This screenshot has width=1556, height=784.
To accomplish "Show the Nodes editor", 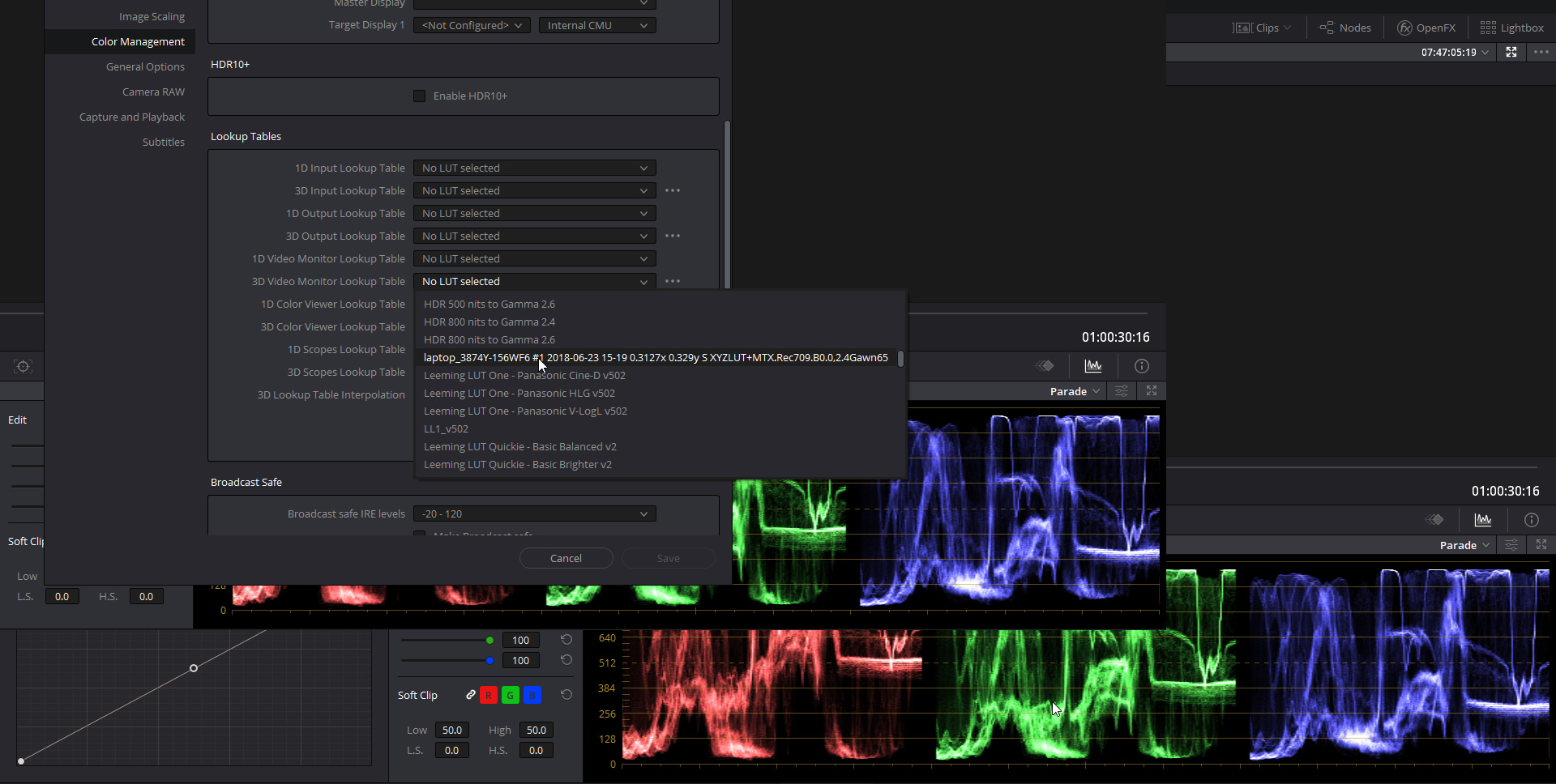I will (1345, 28).
